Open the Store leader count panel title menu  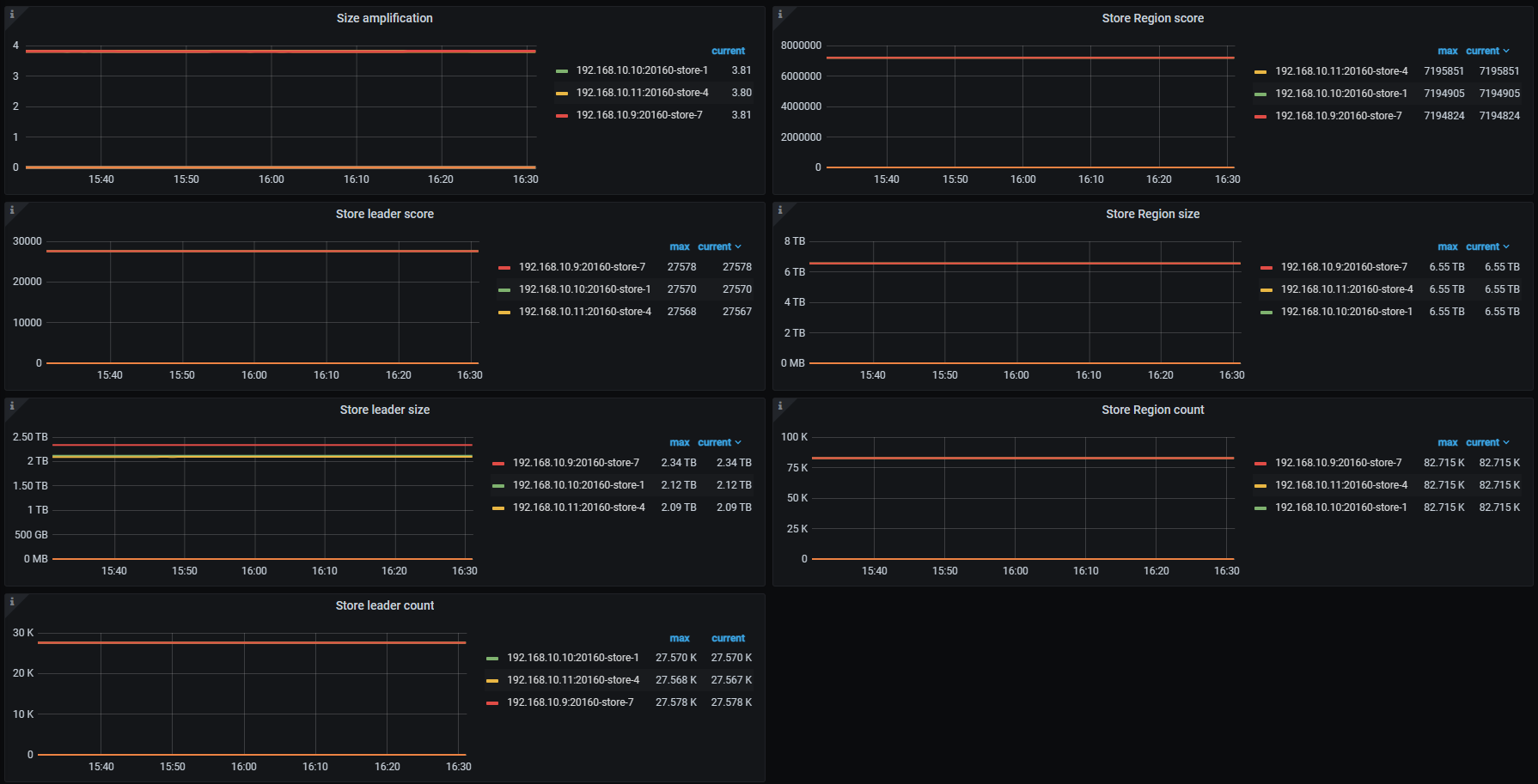(x=384, y=605)
